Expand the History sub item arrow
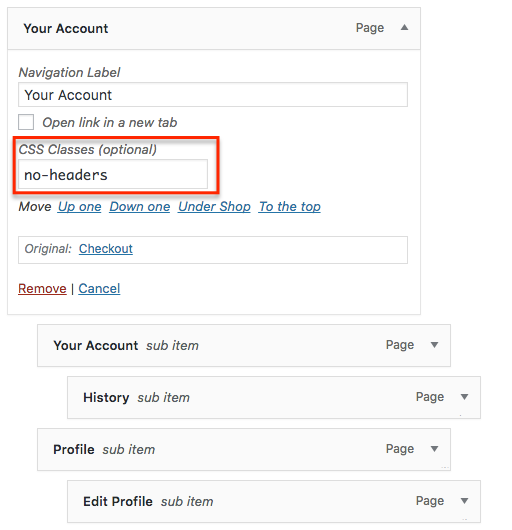Screen dimensions: 512x530 (x=464, y=397)
